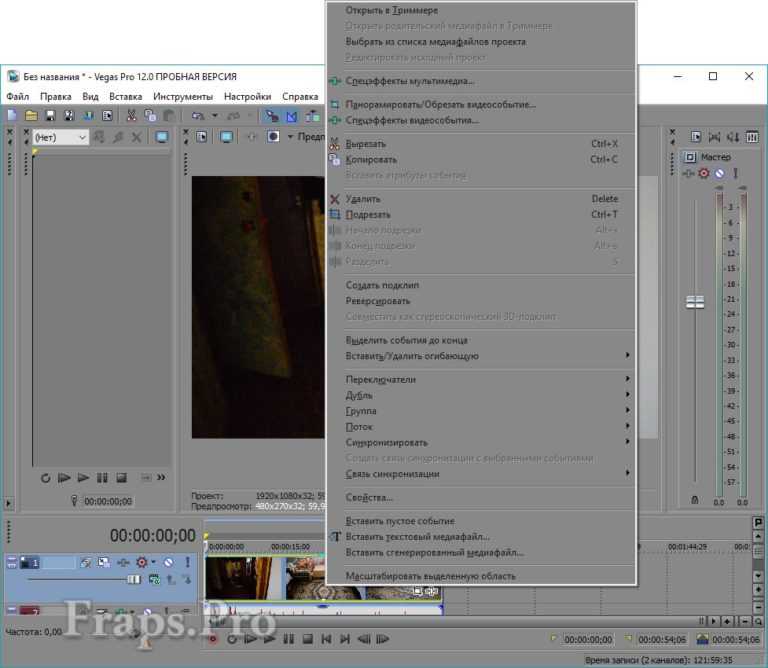Viewport: 768px width, 668px height.
Task: Open a project via the folder icon
Action: point(31,116)
